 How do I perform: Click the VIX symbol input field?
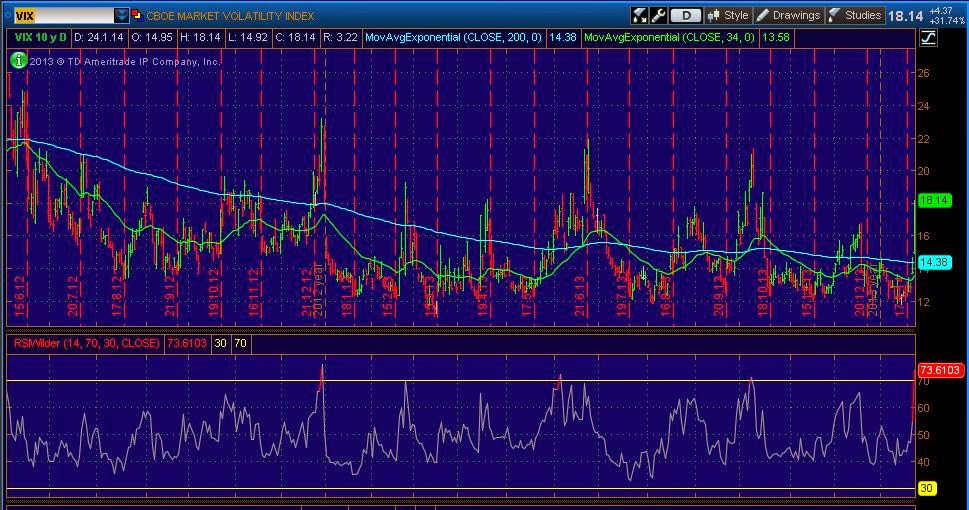pyautogui.click(x=63, y=15)
